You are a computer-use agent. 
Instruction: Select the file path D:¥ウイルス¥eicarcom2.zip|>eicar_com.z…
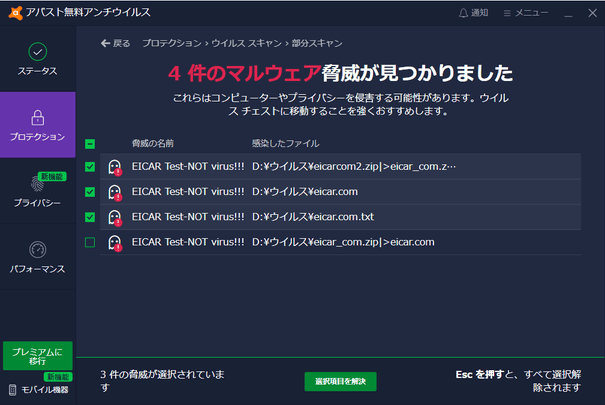click(x=354, y=167)
